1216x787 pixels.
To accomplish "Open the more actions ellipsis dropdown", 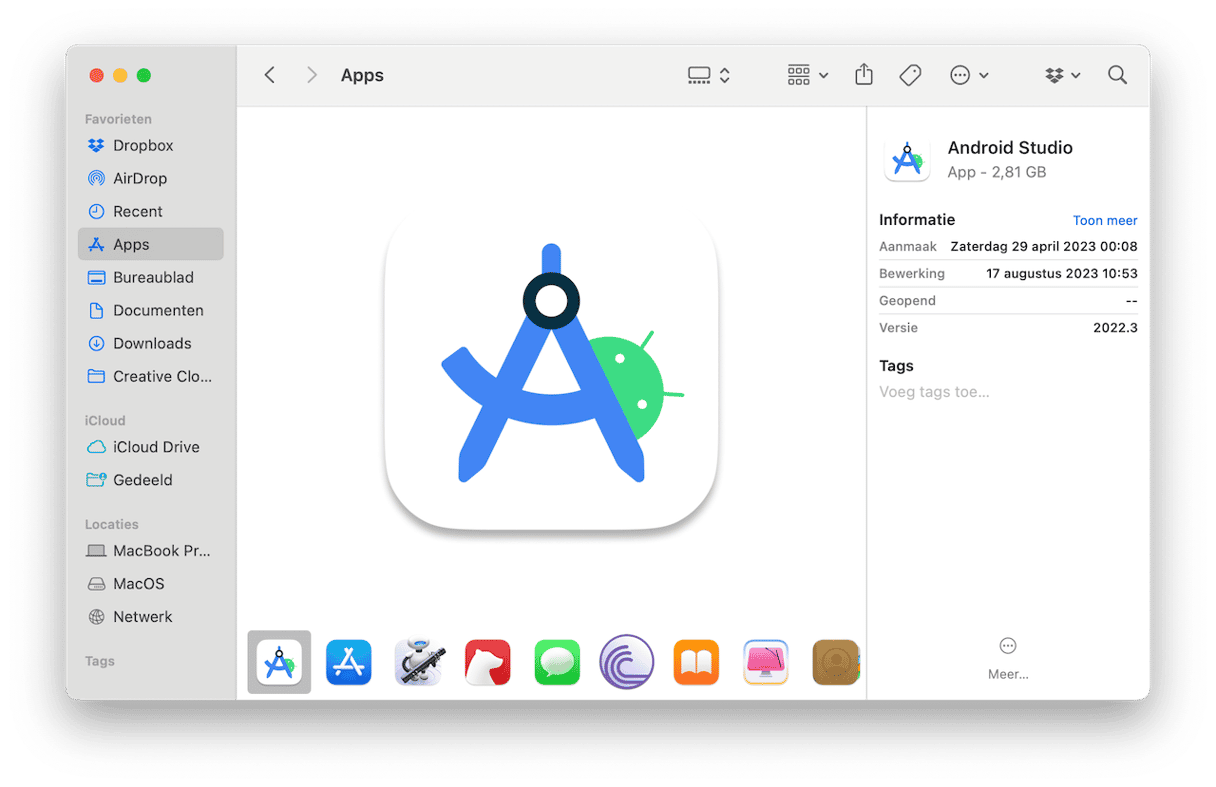I will coord(968,74).
